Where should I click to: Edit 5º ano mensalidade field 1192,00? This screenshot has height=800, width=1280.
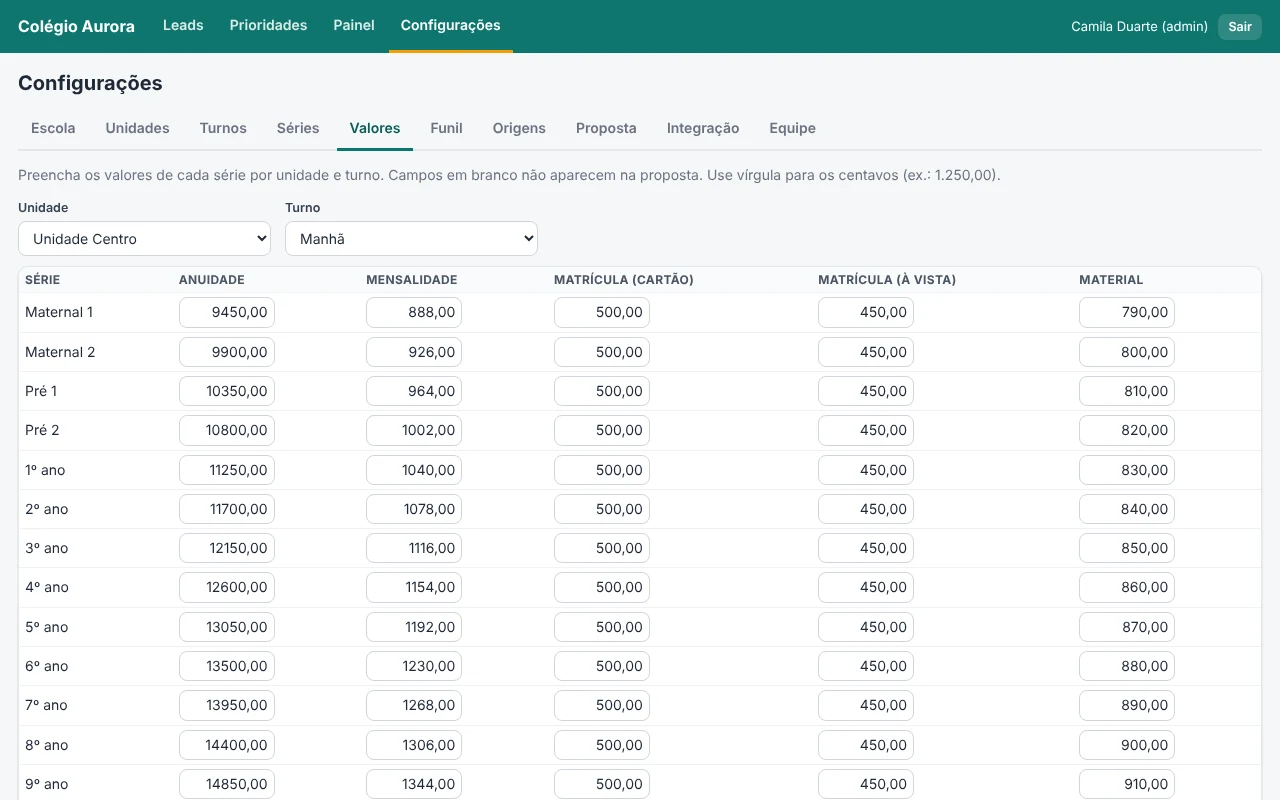tap(414, 627)
